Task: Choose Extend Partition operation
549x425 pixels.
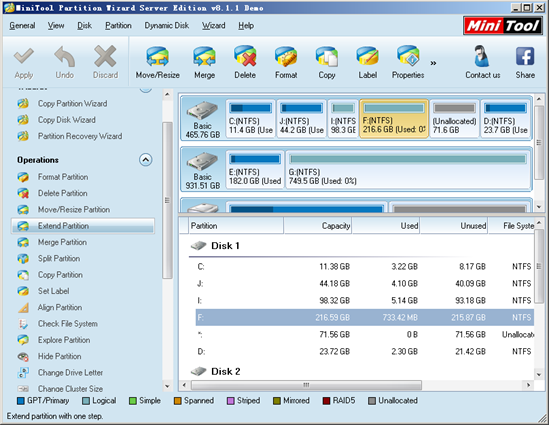Action: coord(83,226)
